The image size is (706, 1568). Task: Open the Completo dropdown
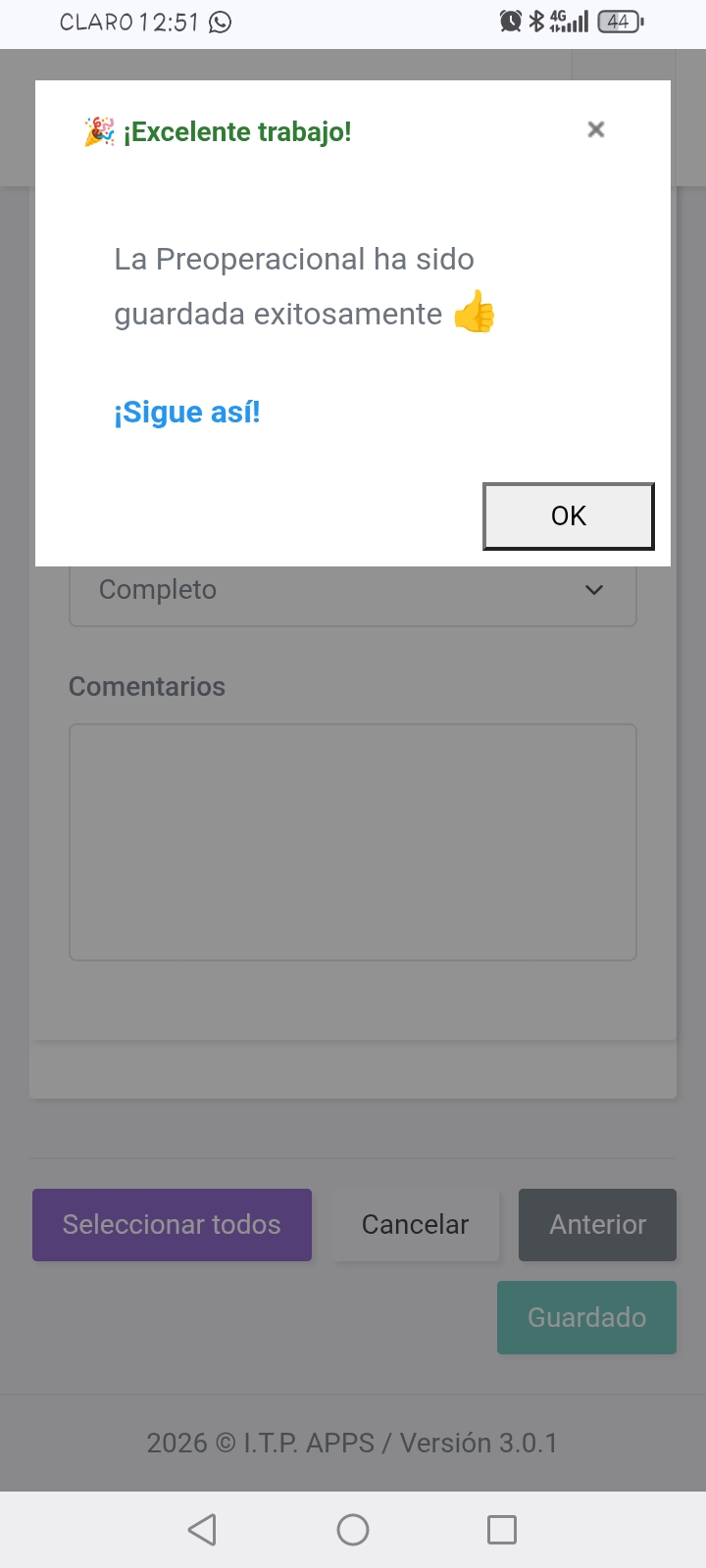(353, 590)
